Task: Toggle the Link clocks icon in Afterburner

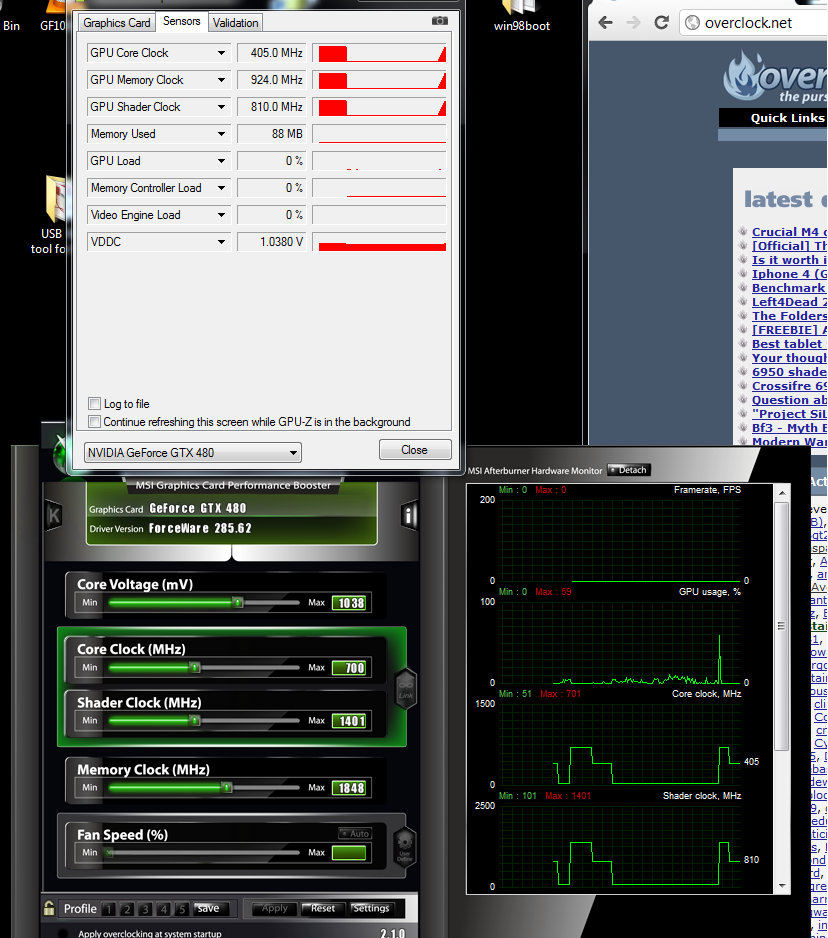Action: 406,689
